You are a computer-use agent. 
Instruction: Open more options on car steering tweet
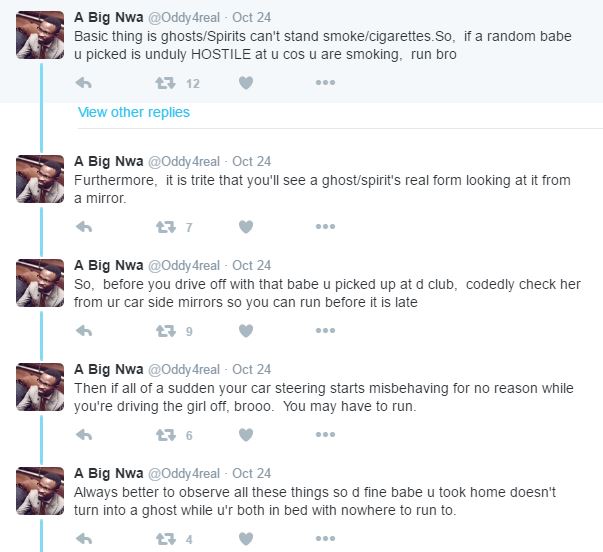click(x=325, y=435)
